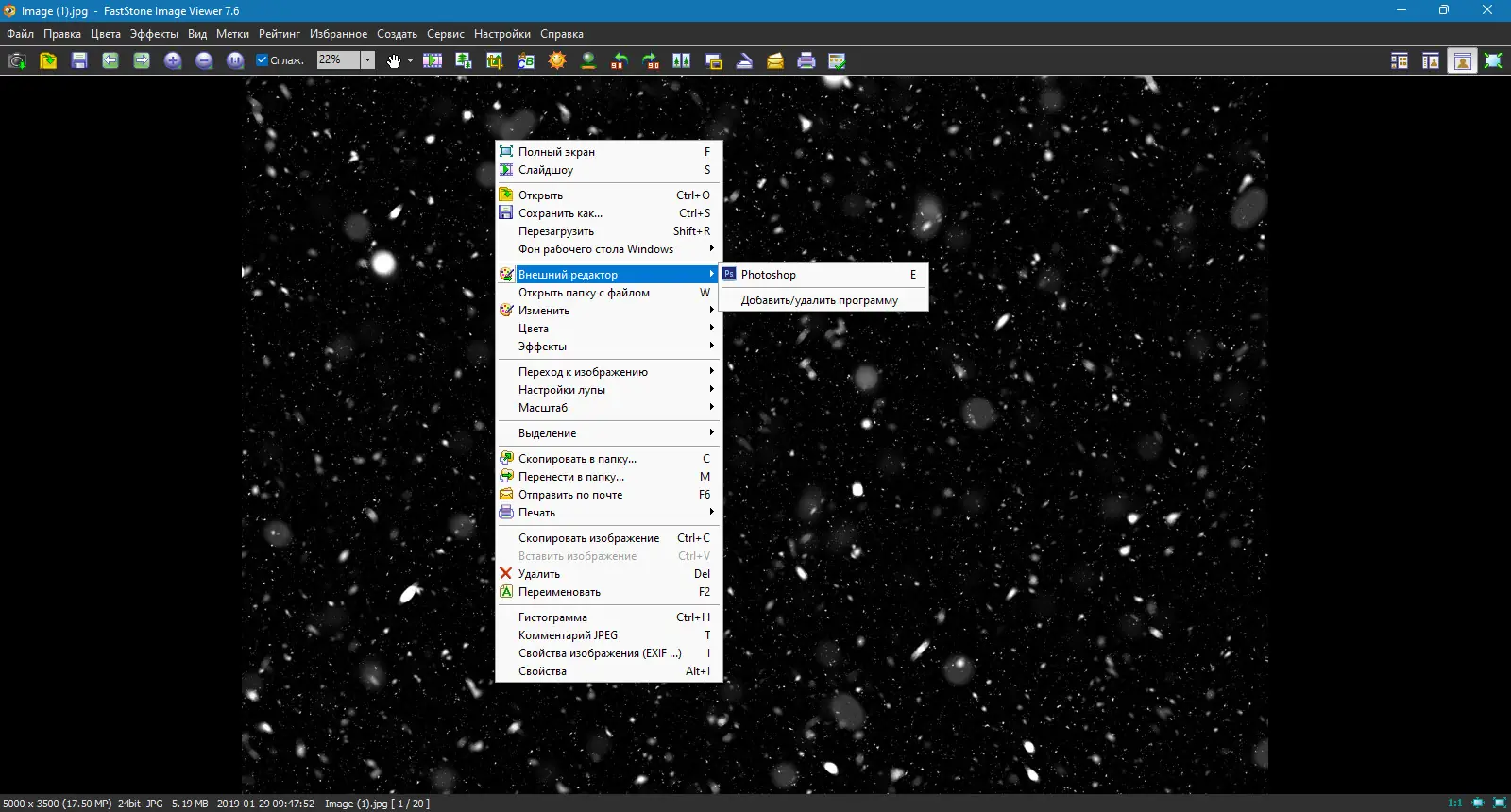
Task: Expand the Печать submenu
Action: (608, 513)
